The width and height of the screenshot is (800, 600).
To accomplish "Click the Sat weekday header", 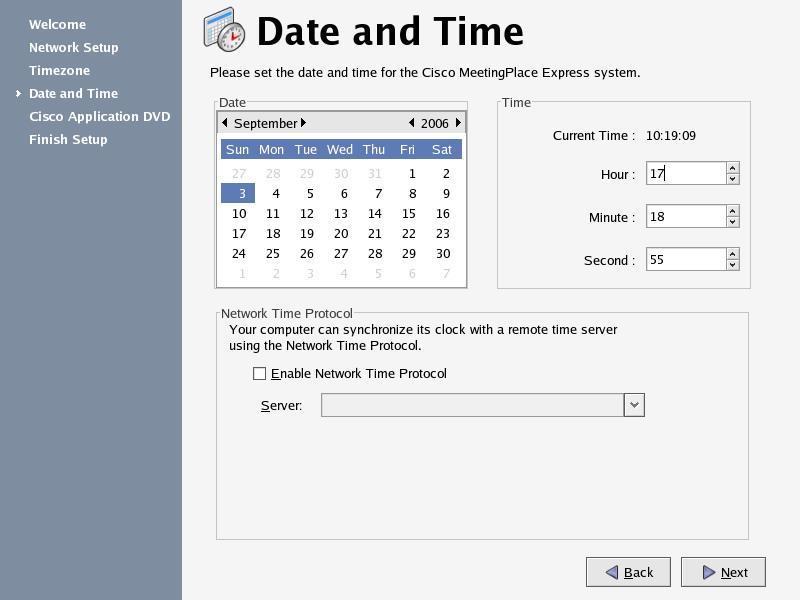I will click(442, 149).
